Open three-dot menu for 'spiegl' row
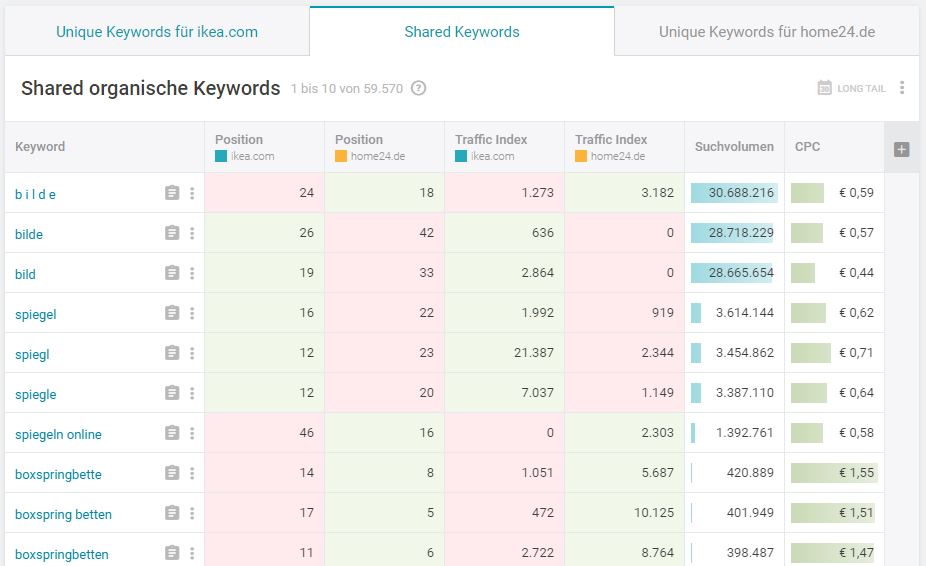This screenshot has width=926, height=566. point(192,353)
